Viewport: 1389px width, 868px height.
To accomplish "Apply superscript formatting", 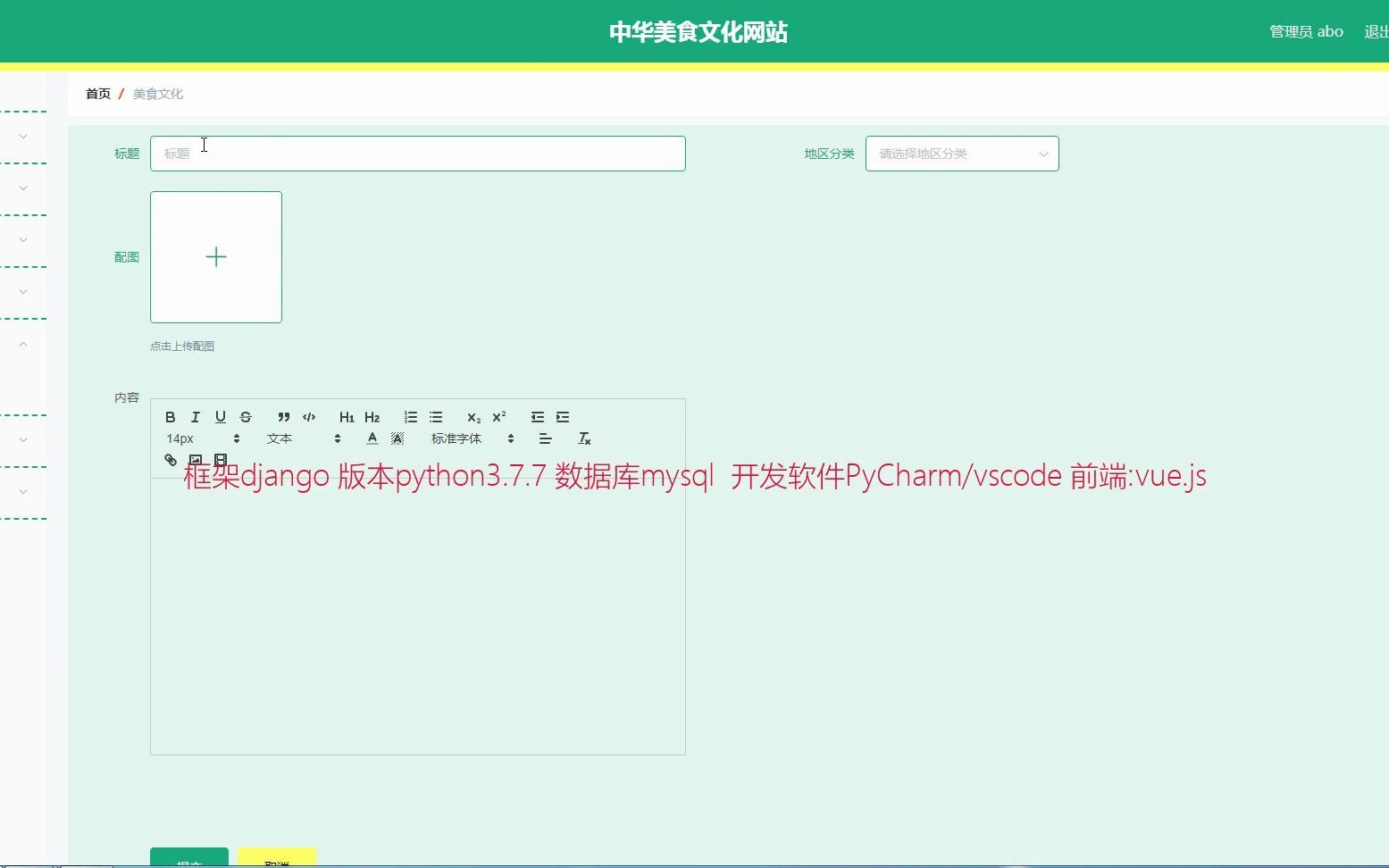I will pyautogui.click(x=499, y=417).
